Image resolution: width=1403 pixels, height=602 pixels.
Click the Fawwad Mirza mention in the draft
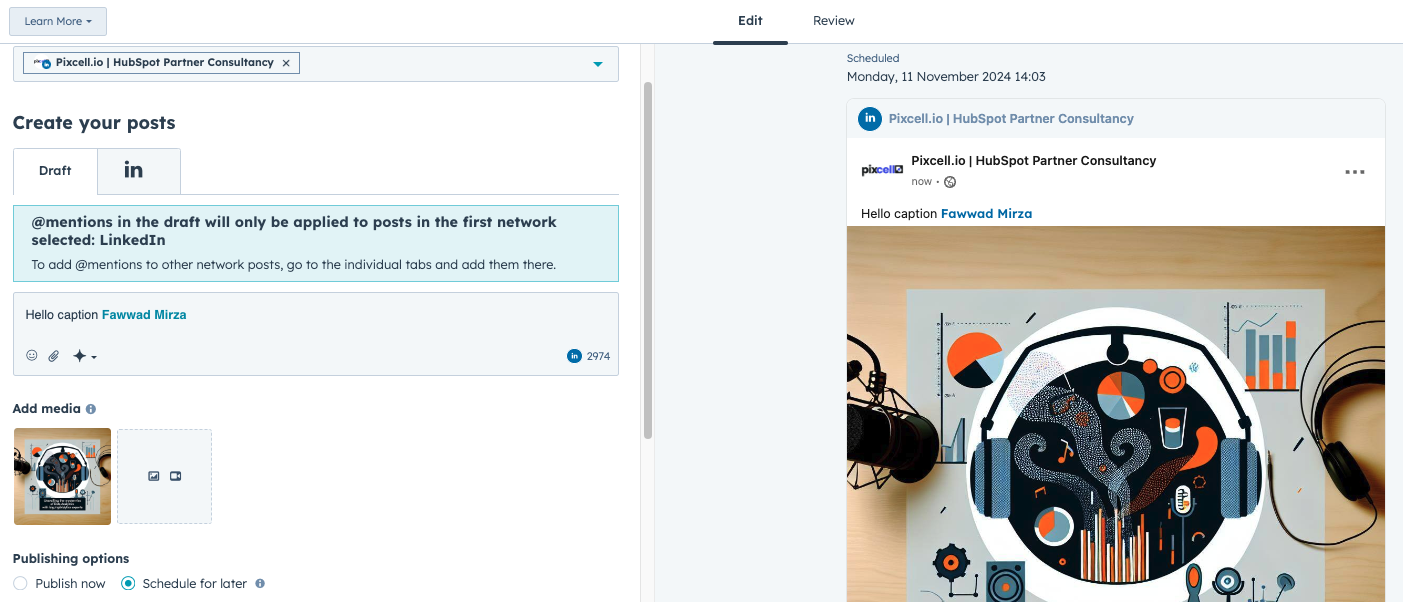point(144,315)
